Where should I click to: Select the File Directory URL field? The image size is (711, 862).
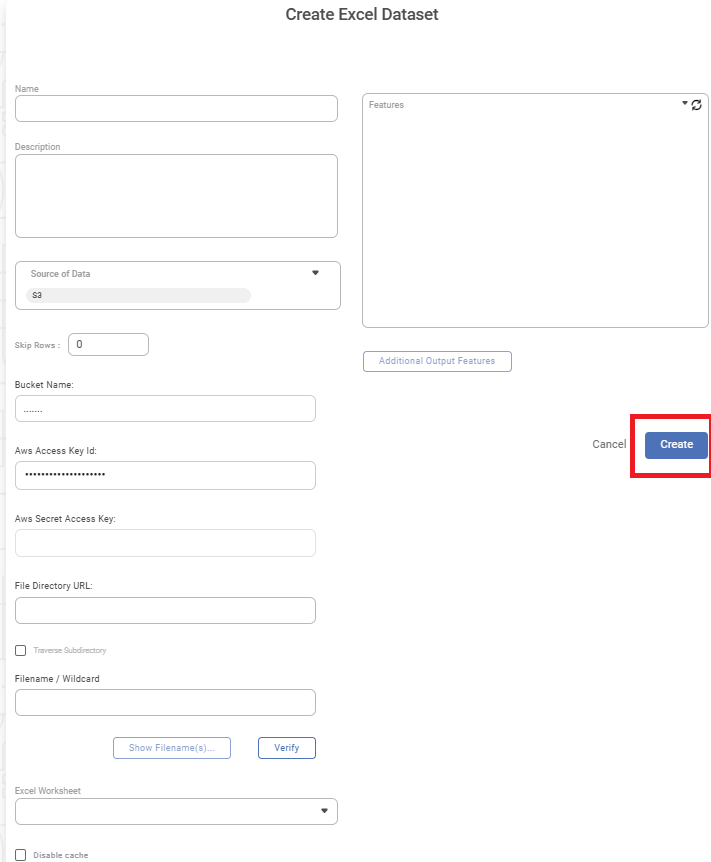point(165,611)
